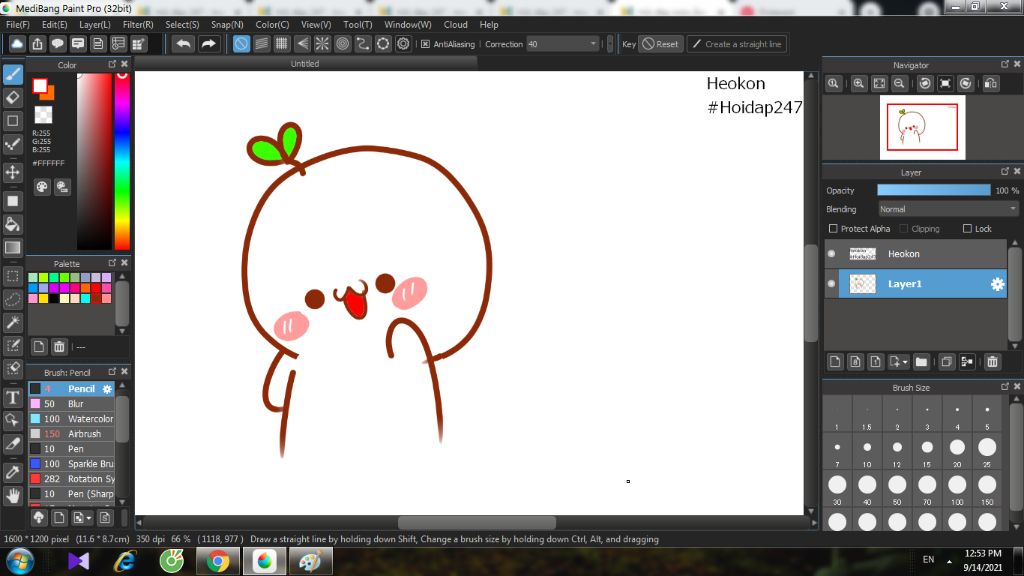Click the Navigator canvas thumbnail
This screenshot has width=1024, height=576.
tap(922, 127)
